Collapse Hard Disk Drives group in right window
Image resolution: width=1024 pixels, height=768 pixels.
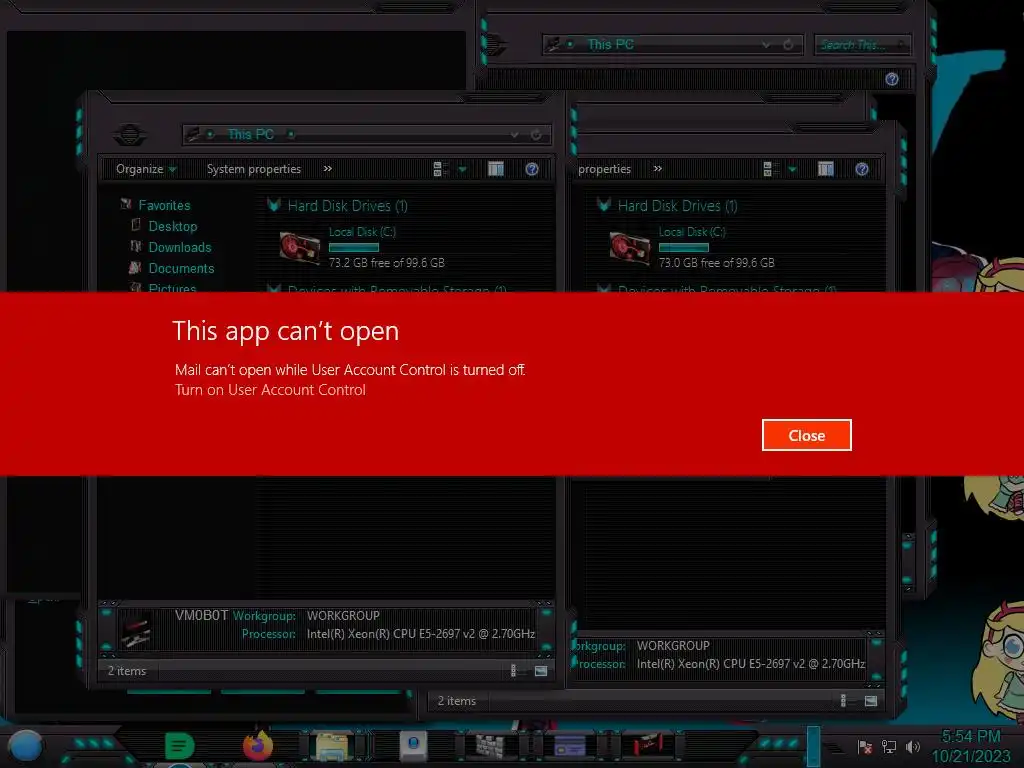click(x=604, y=205)
